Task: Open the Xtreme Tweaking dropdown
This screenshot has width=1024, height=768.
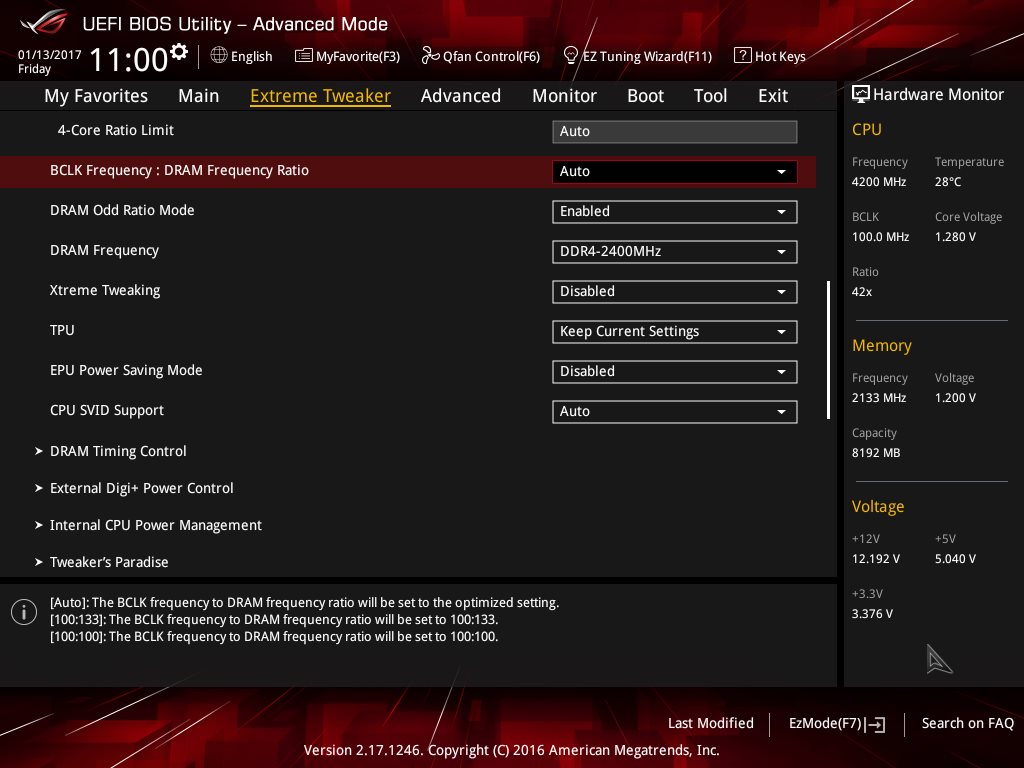Action: (x=675, y=291)
